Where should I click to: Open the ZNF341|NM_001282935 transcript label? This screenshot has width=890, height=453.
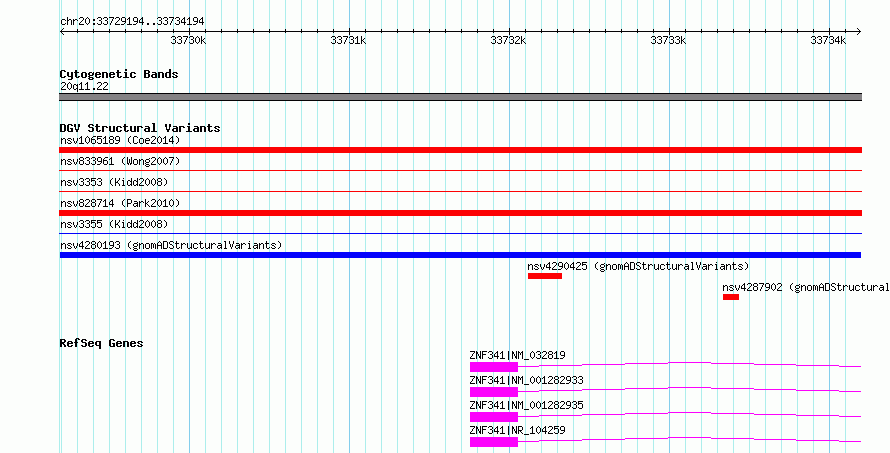pyautogui.click(x=526, y=405)
